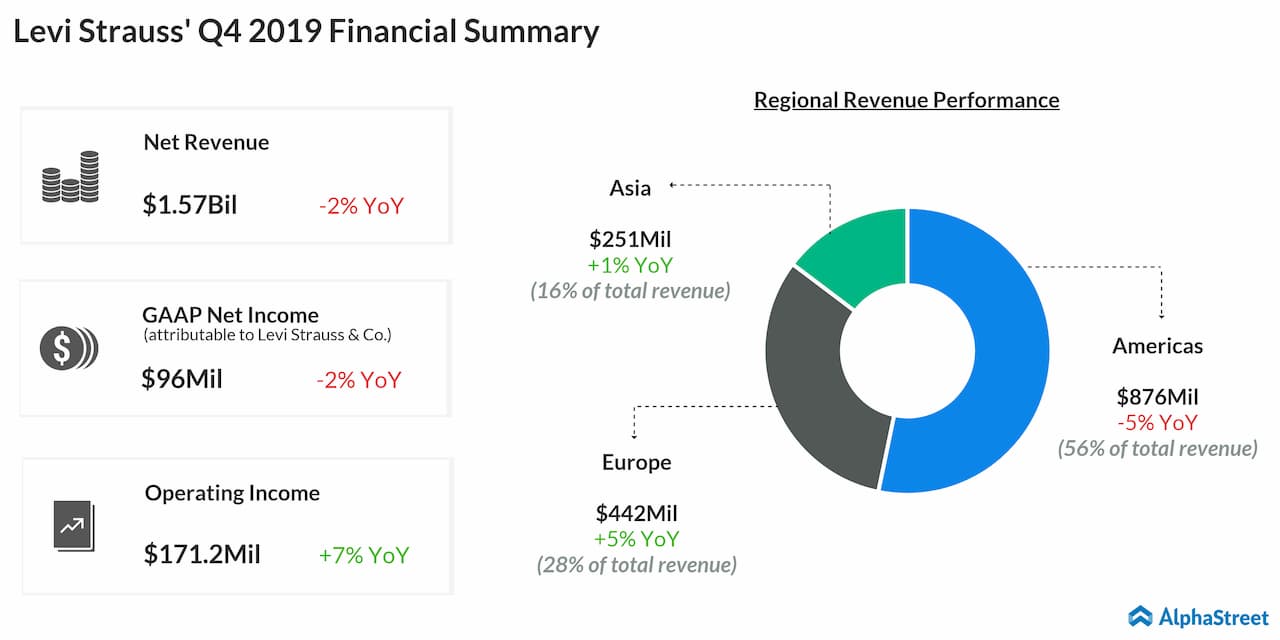Click the Regional Revenue Performance heading

906,100
